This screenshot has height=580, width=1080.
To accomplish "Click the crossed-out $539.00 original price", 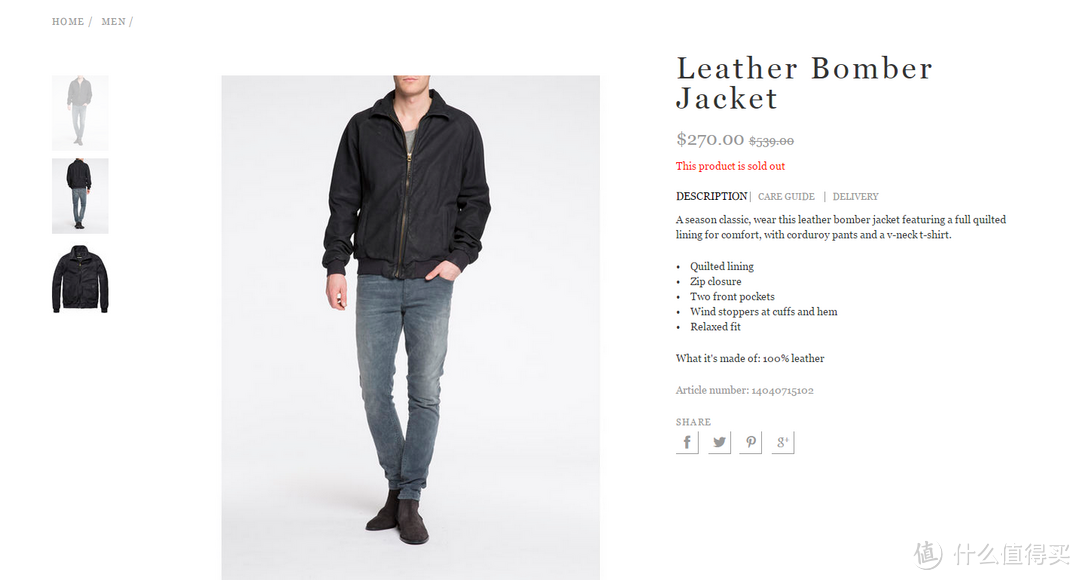I will (x=771, y=141).
